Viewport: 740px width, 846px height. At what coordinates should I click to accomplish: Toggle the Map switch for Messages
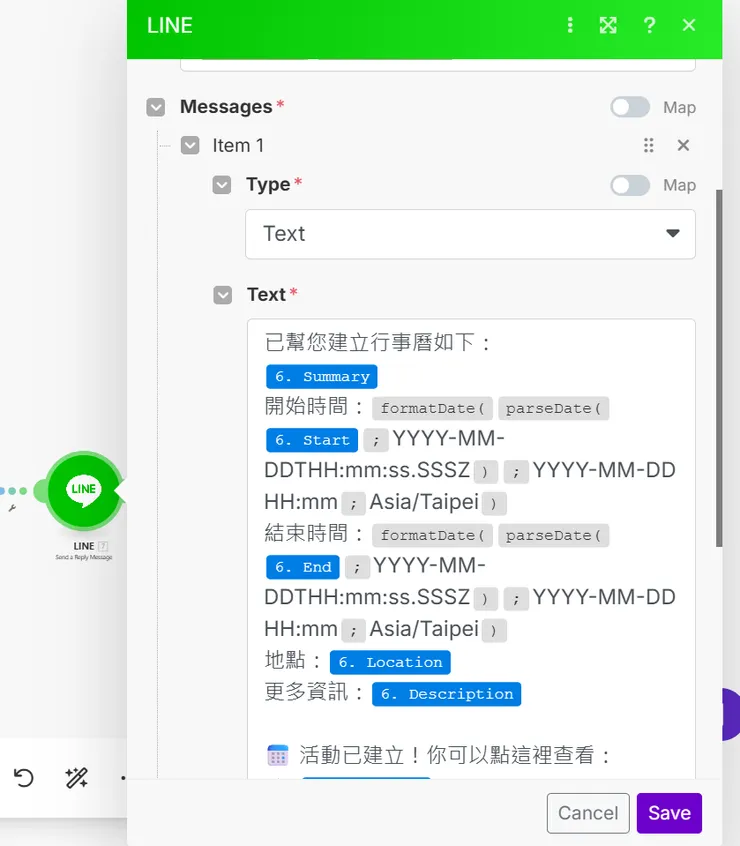[630, 107]
